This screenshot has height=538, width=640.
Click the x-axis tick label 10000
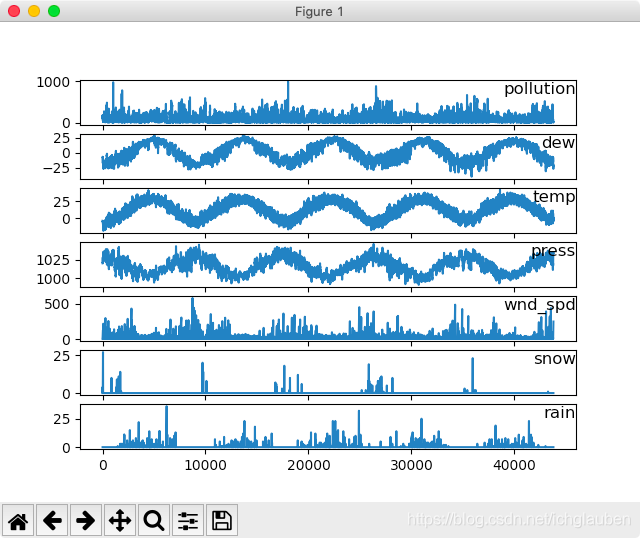(205, 465)
